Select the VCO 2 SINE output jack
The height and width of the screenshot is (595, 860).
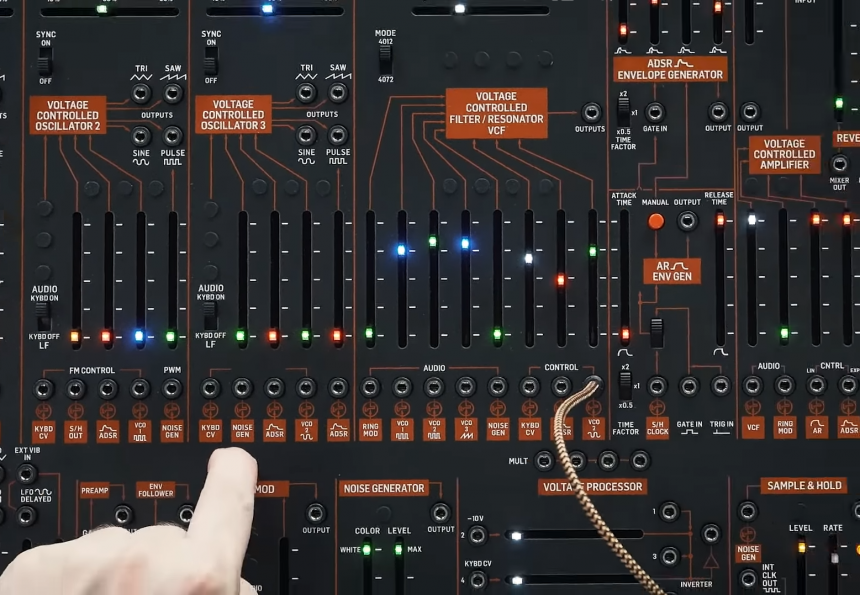141,135
